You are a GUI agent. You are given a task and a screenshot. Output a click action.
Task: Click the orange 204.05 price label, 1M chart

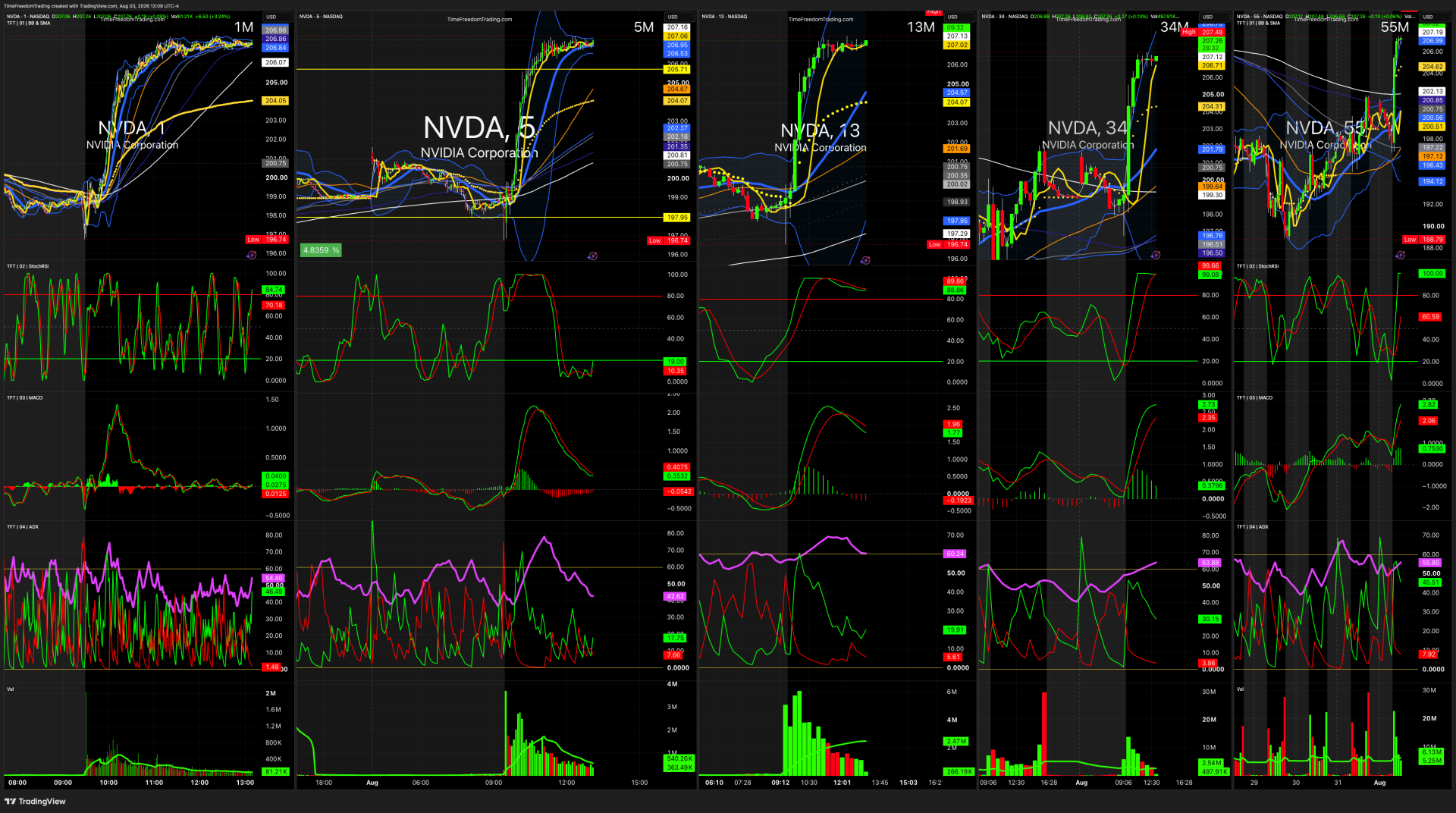[276, 101]
